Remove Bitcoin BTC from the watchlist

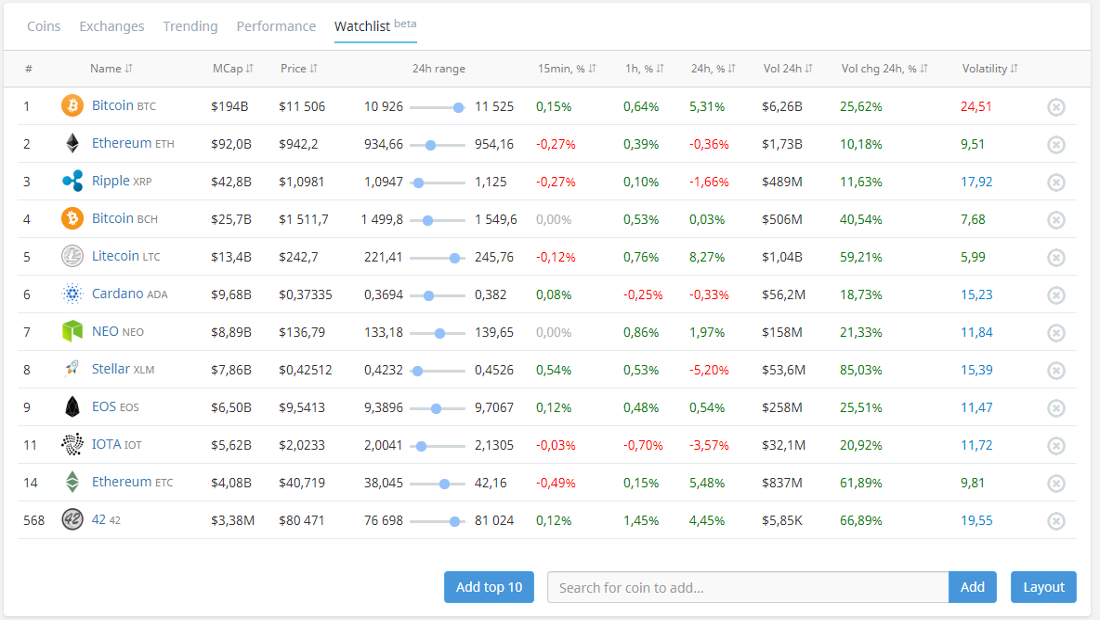(1056, 107)
